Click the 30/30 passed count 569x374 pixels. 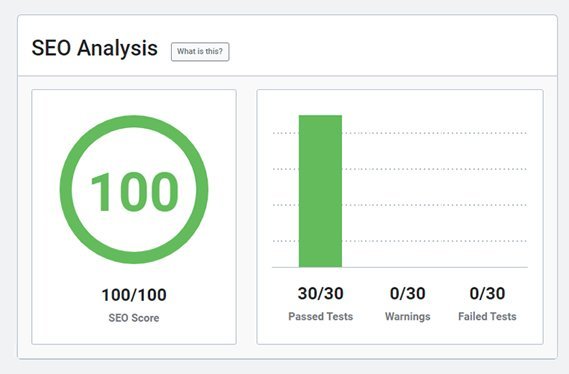pos(320,293)
